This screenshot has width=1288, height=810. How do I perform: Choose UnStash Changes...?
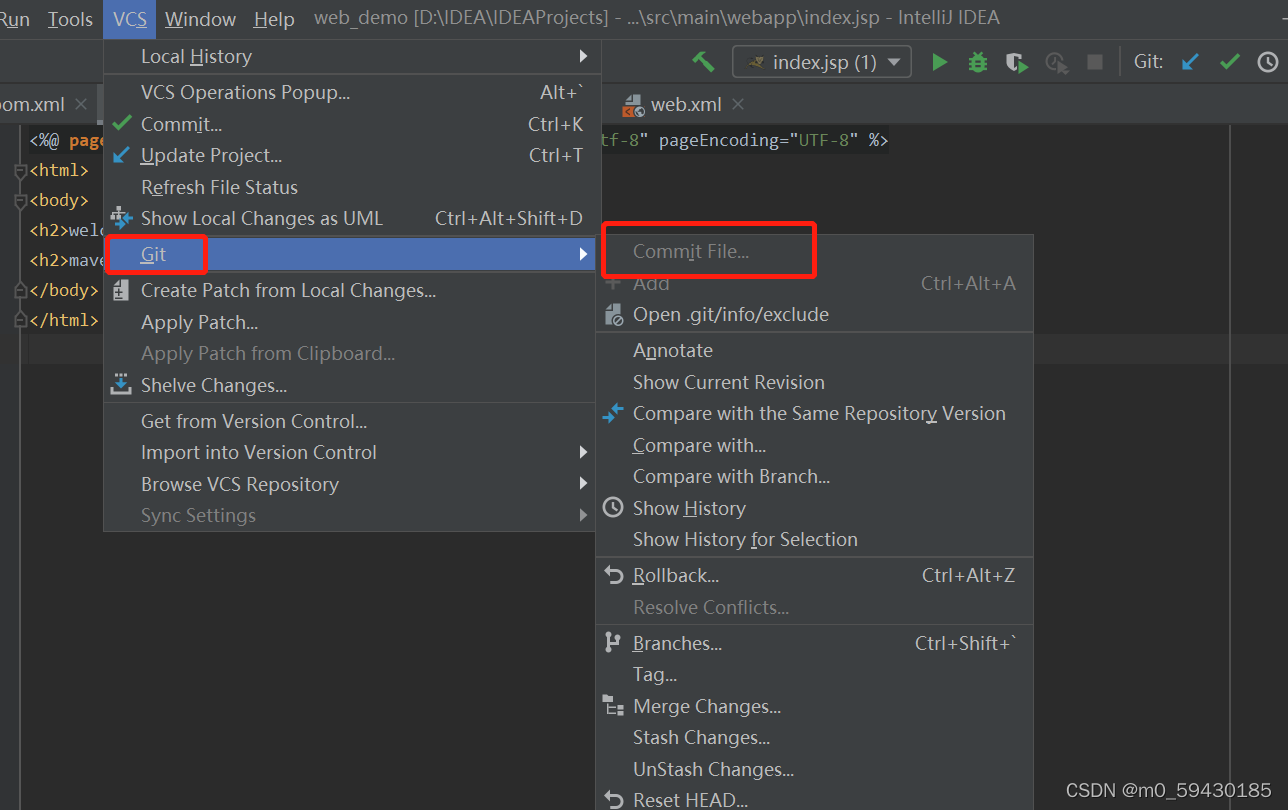coord(814,769)
